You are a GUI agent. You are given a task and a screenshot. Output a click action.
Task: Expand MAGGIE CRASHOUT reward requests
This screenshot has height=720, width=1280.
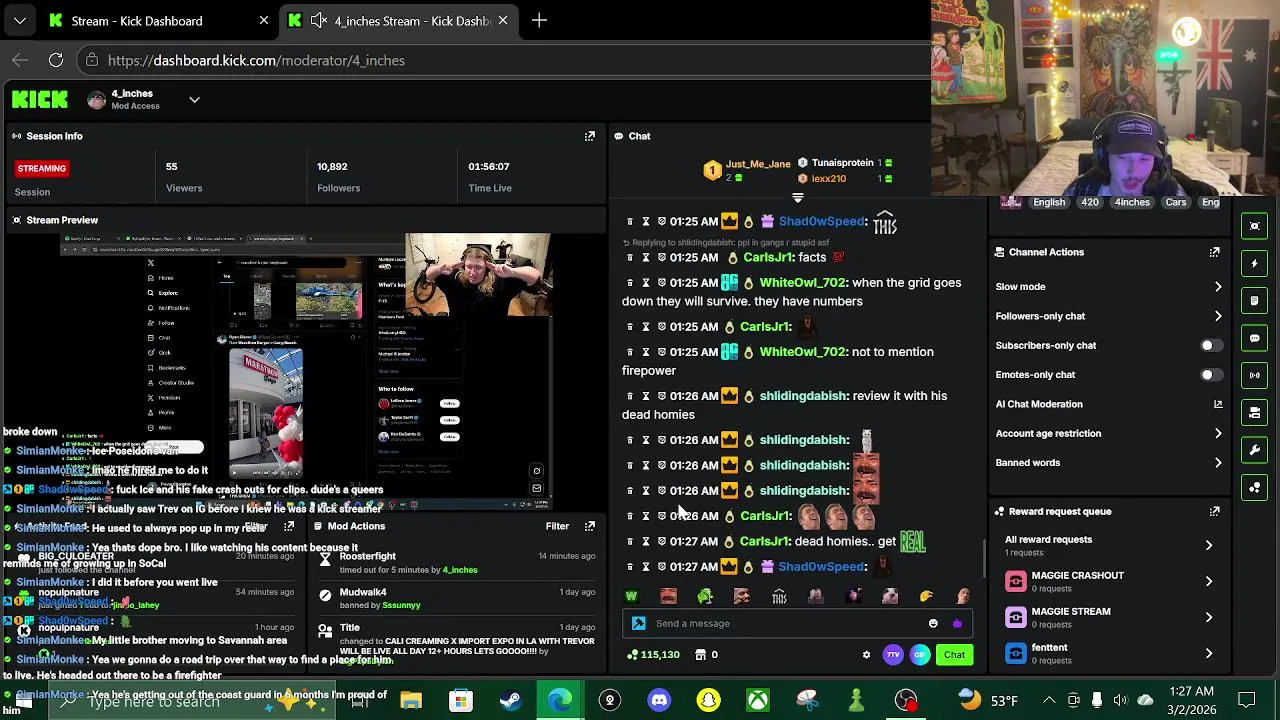[x=1209, y=581]
